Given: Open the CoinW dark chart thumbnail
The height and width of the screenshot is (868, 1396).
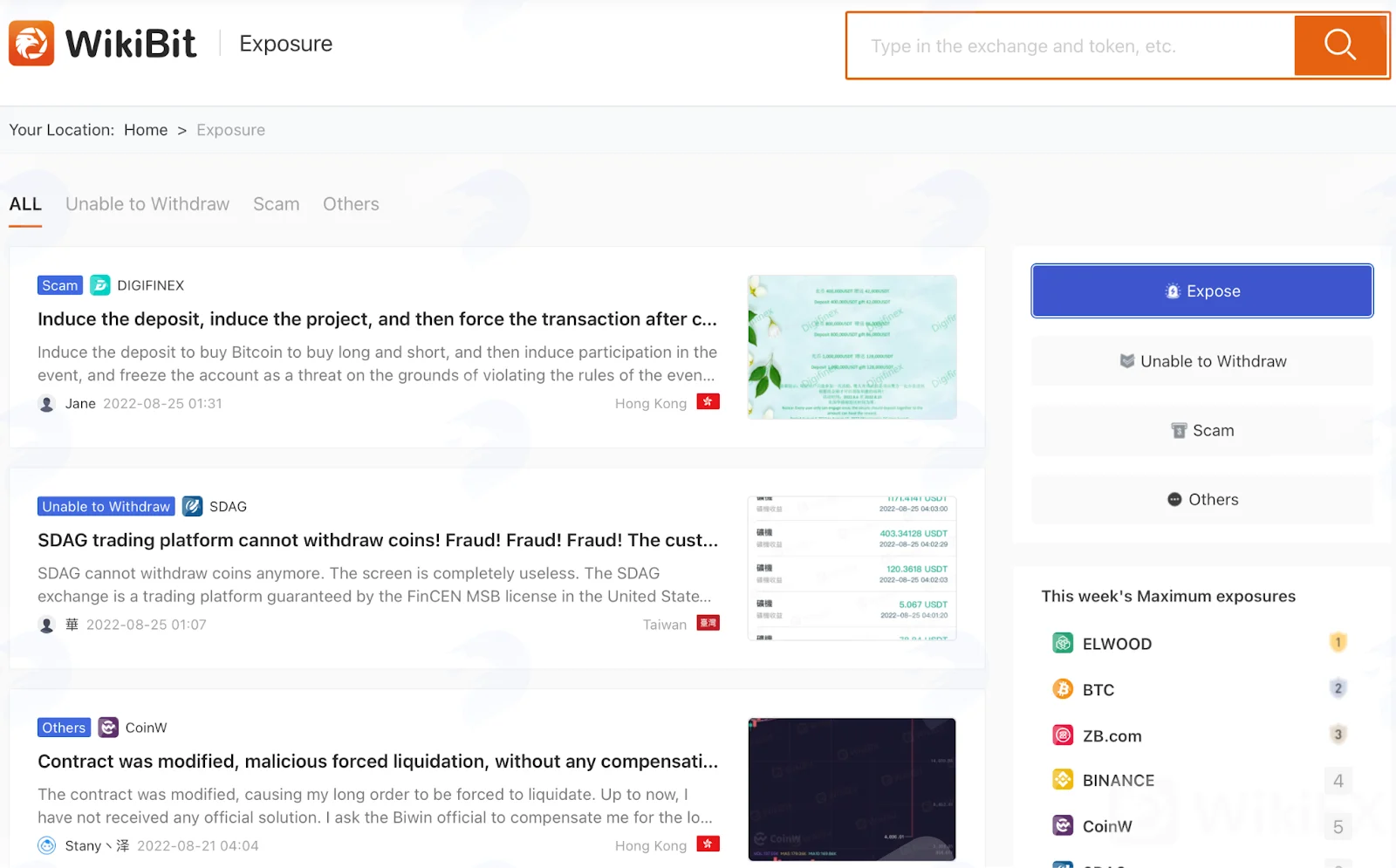Looking at the screenshot, I should (x=852, y=789).
